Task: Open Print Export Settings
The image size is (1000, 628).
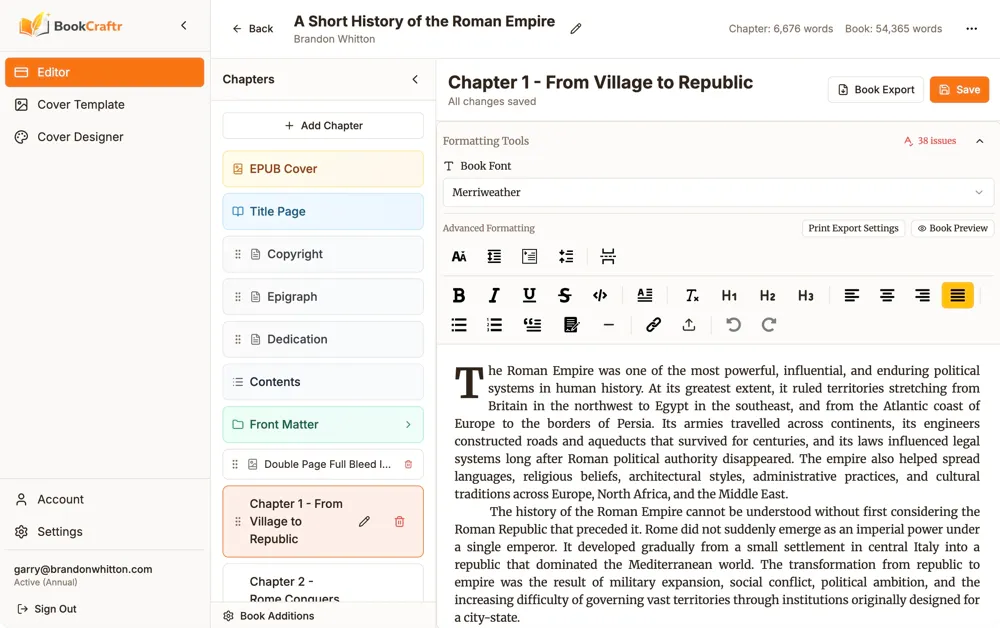Action: (853, 228)
